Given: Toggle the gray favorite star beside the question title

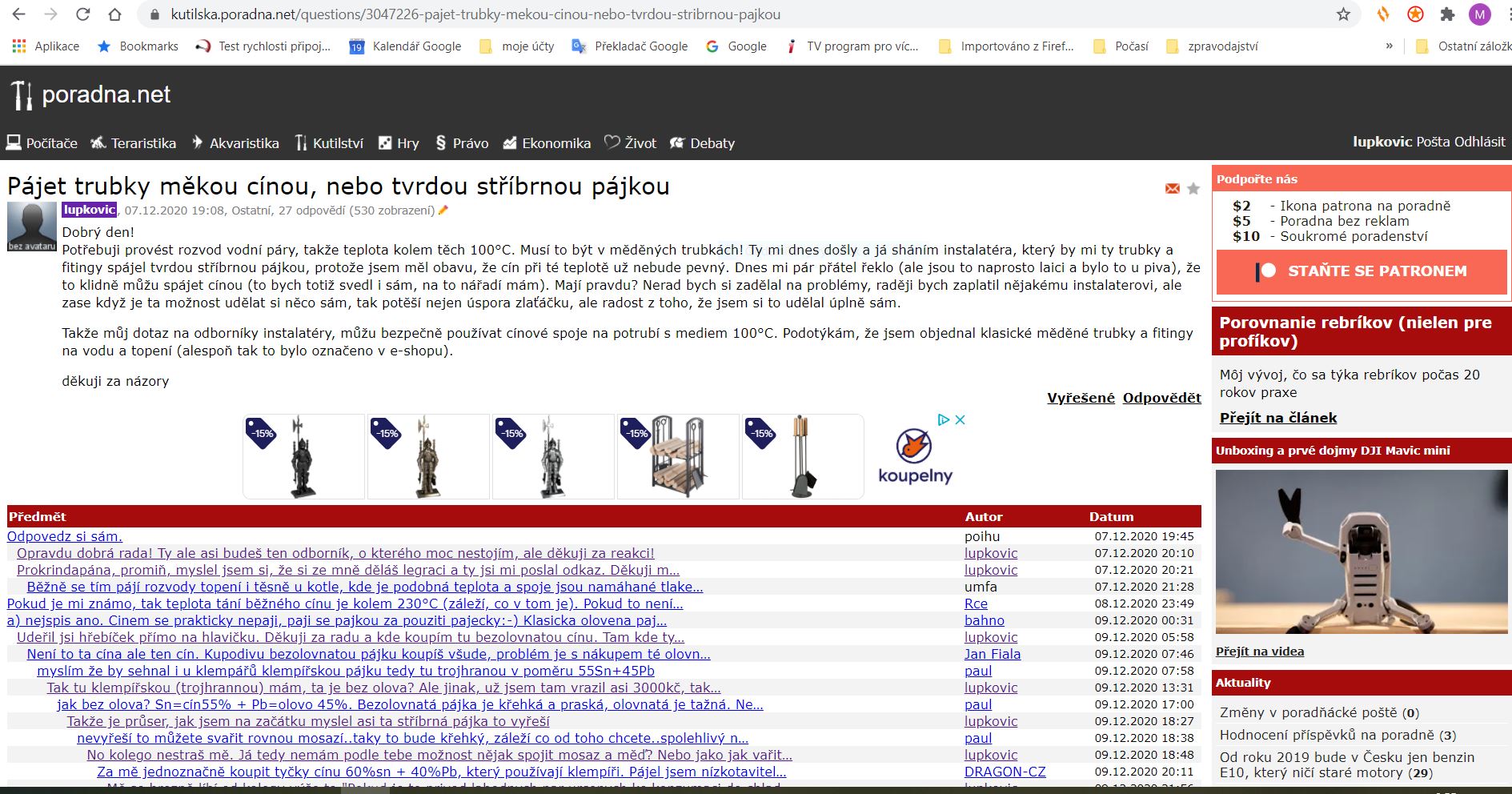Looking at the screenshot, I should click(1193, 189).
